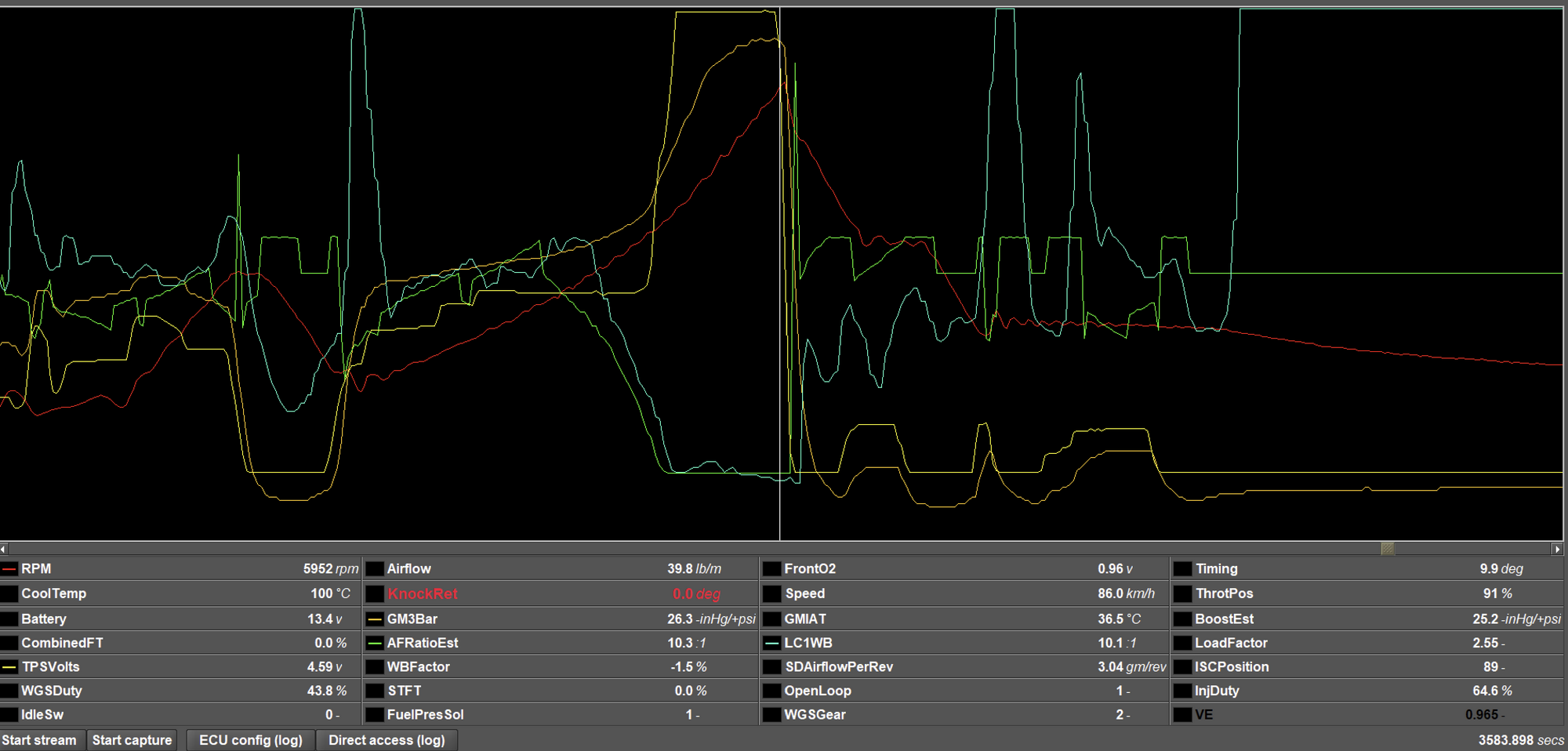
Task: Toggle the FrontO2 trace color box
Action: click(772, 569)
